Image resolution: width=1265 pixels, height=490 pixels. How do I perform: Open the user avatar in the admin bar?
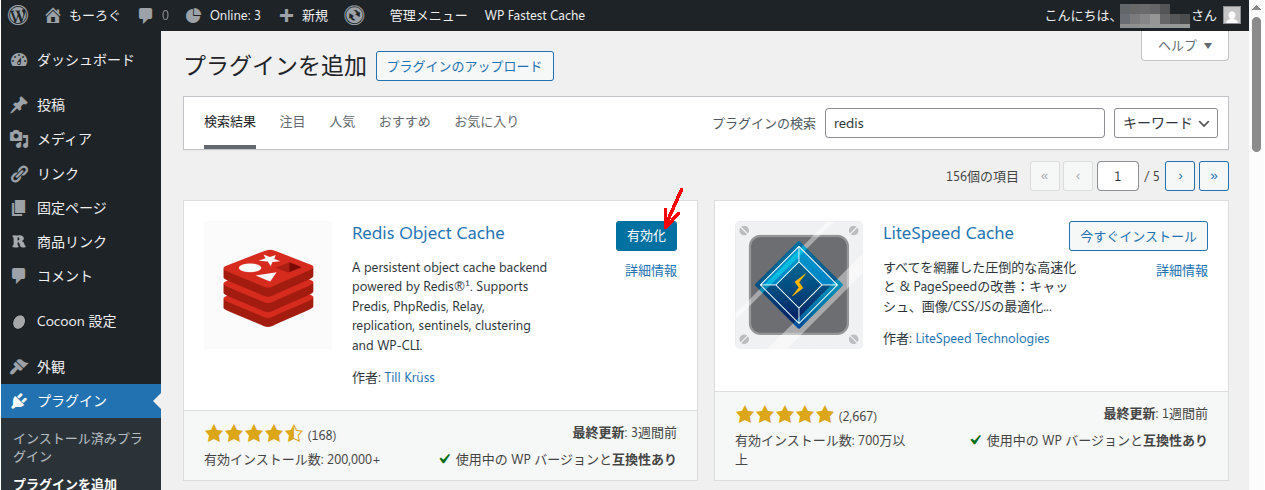click(x=1231, y=15)
